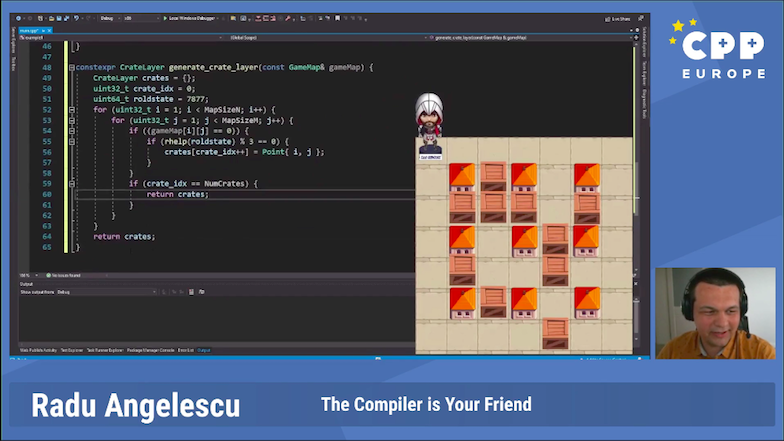Click Live Share button
The height and width of the screenshot is (441, 784).
618,19
